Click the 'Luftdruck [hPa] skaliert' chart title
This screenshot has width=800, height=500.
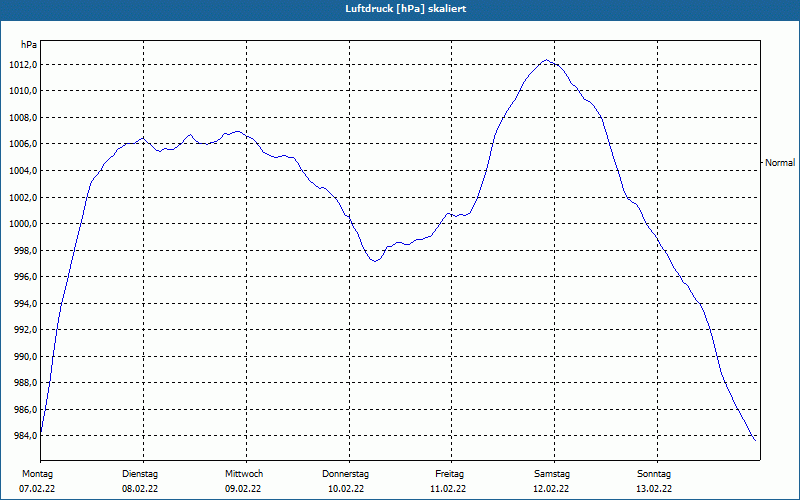(x=406, y=9)
